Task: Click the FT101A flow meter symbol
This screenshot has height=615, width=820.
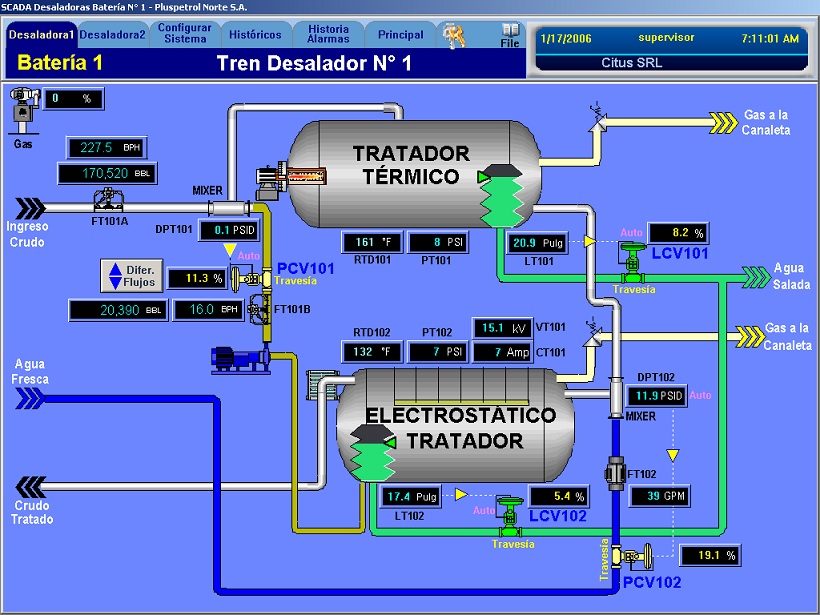Action: point(105,200)
